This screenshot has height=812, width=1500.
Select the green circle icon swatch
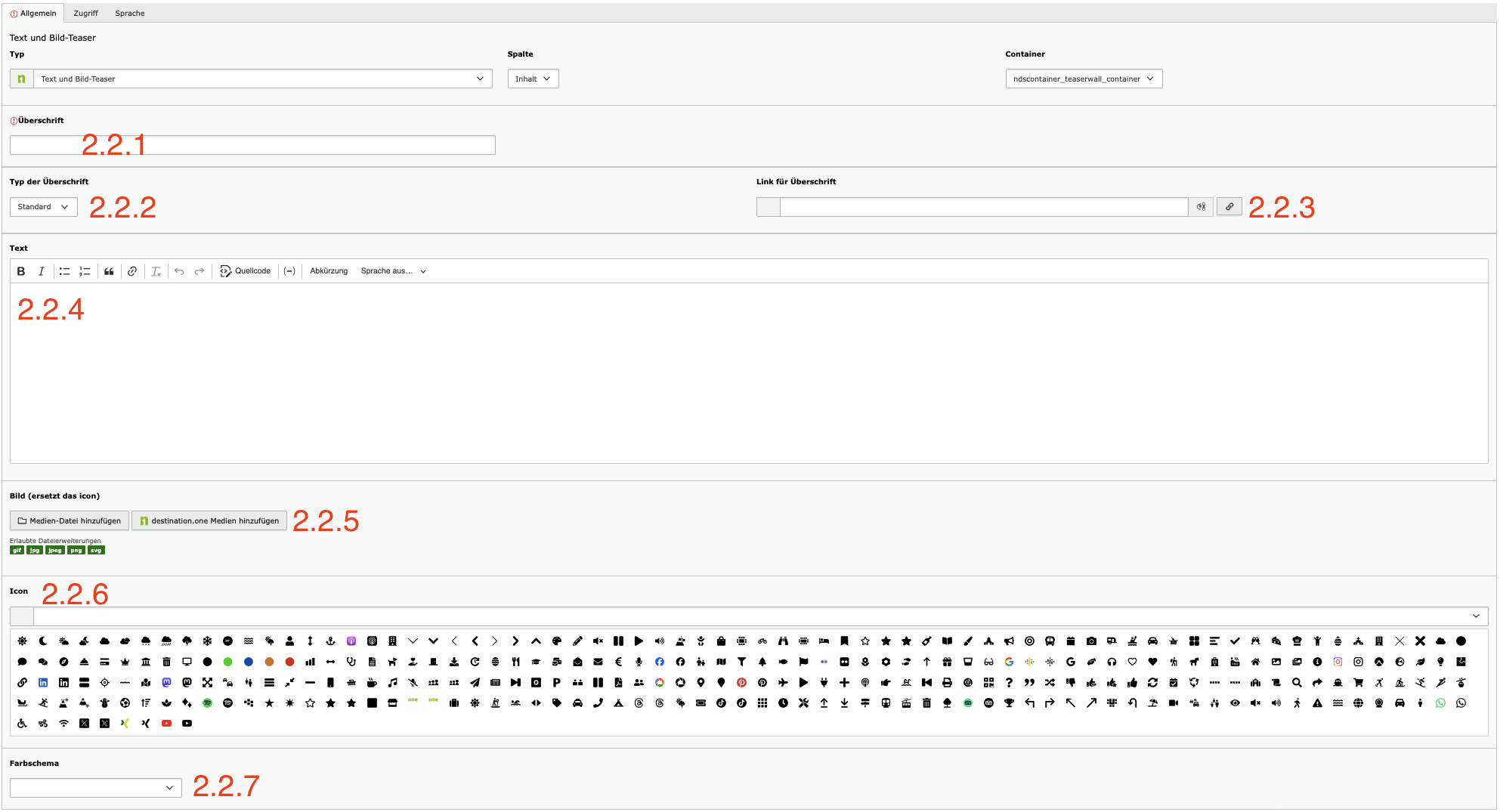point(227,662)
